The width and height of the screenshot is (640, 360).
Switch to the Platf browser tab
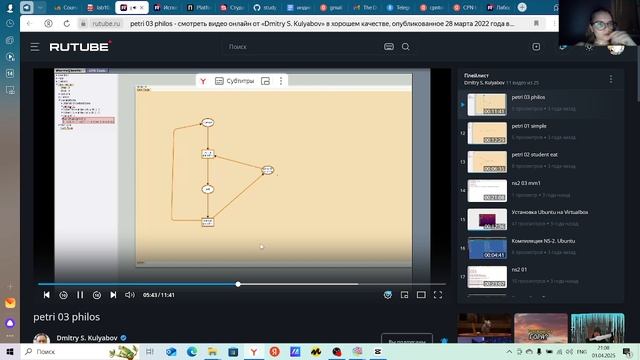point(198,7)
